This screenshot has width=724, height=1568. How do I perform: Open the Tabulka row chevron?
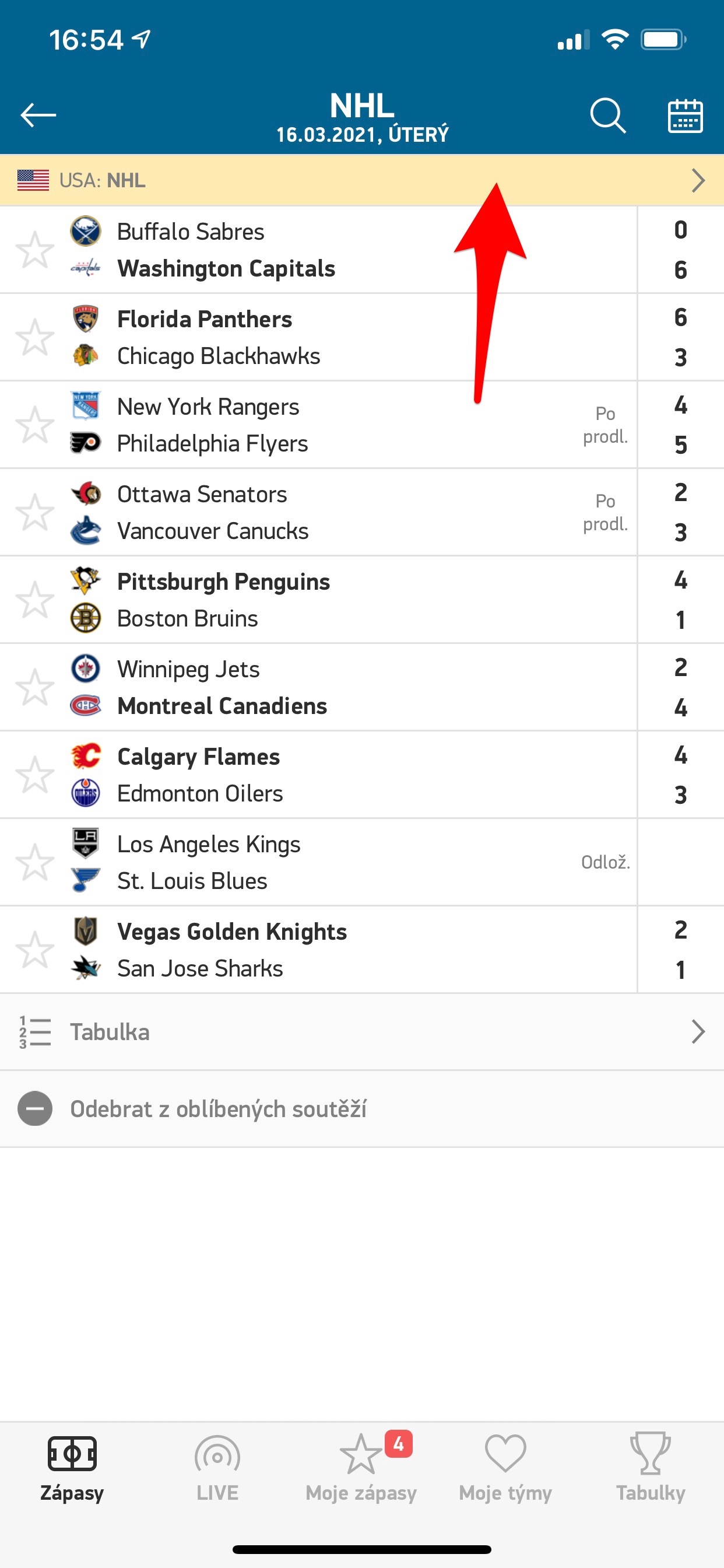[698, 1032]
